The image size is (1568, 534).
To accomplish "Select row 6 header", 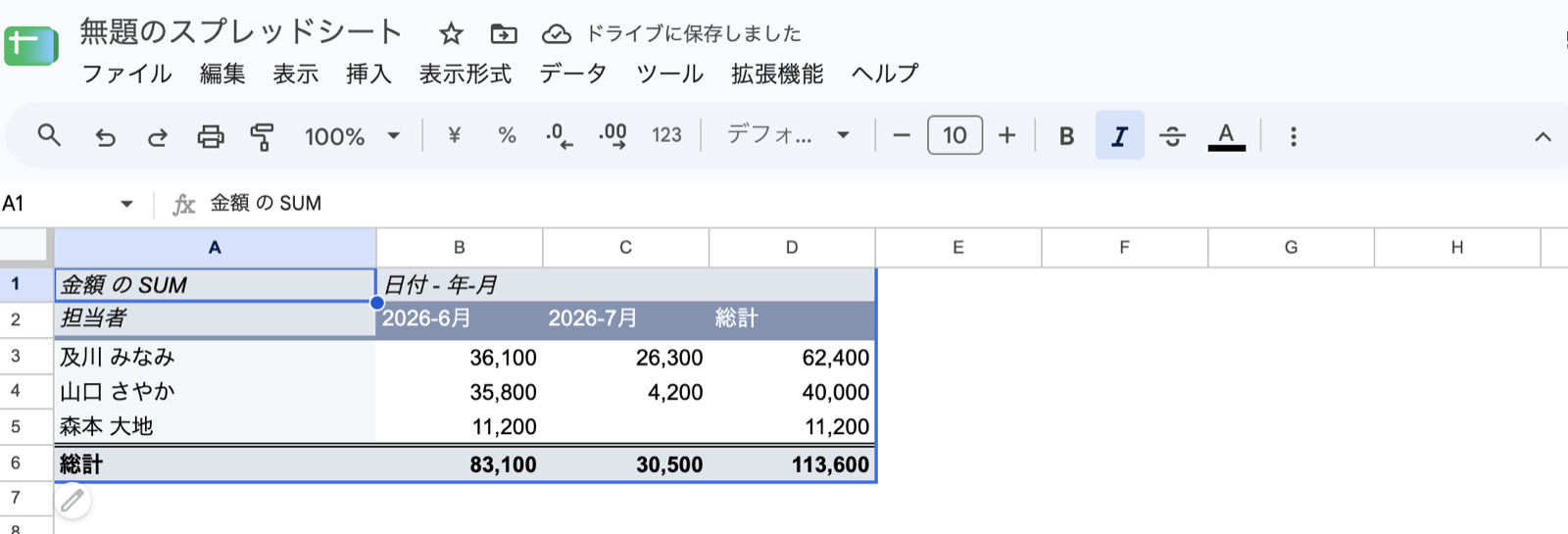I will pos(25,463).
